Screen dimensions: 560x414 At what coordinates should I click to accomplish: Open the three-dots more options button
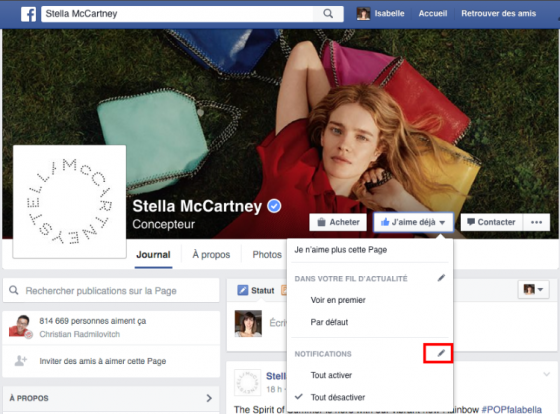[x=536, y=222]
